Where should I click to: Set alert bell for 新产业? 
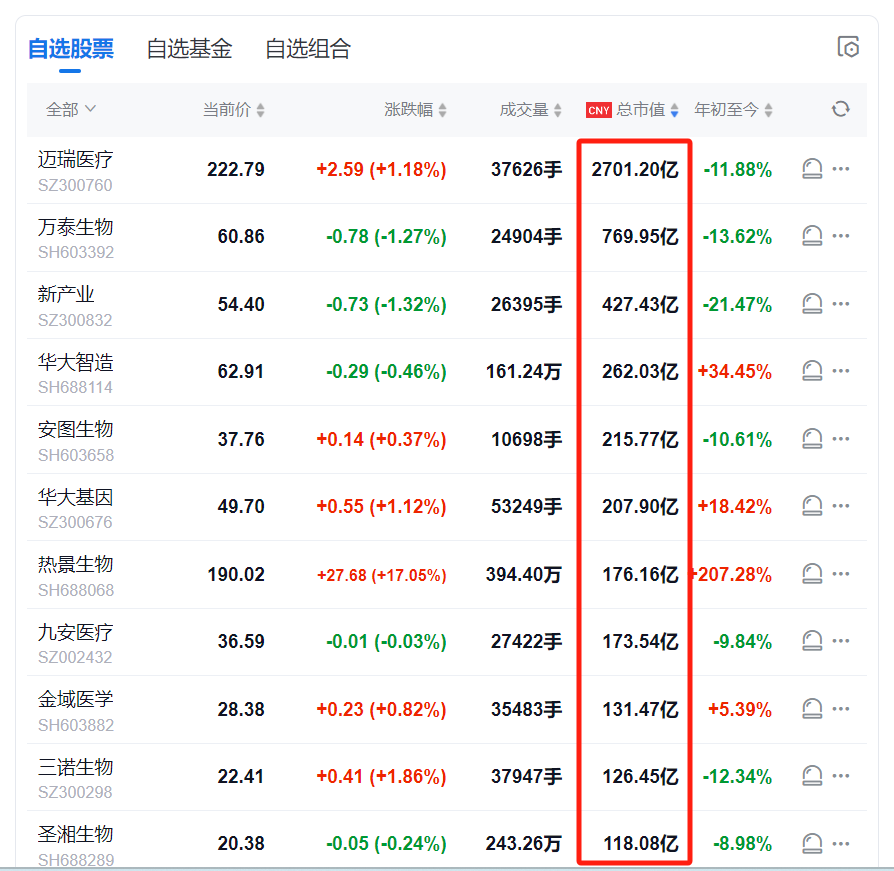[812, 304]
